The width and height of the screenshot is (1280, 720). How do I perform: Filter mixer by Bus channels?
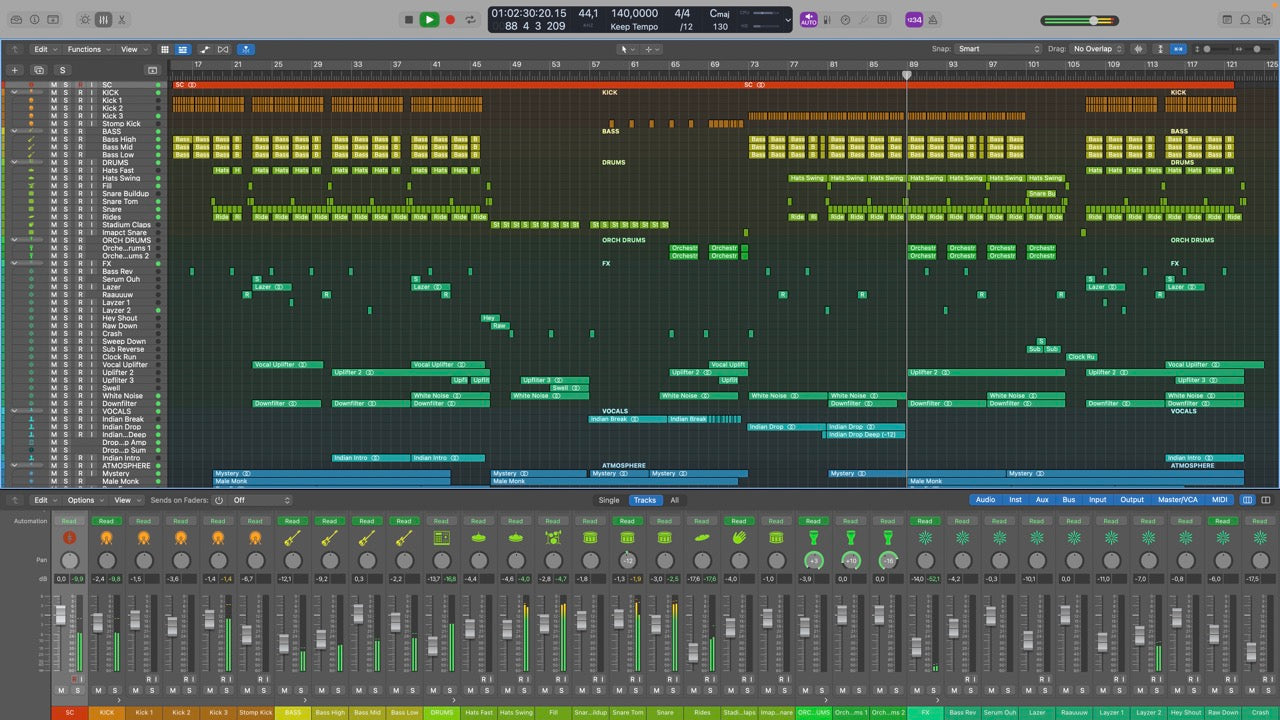[x=1069, y=500]
